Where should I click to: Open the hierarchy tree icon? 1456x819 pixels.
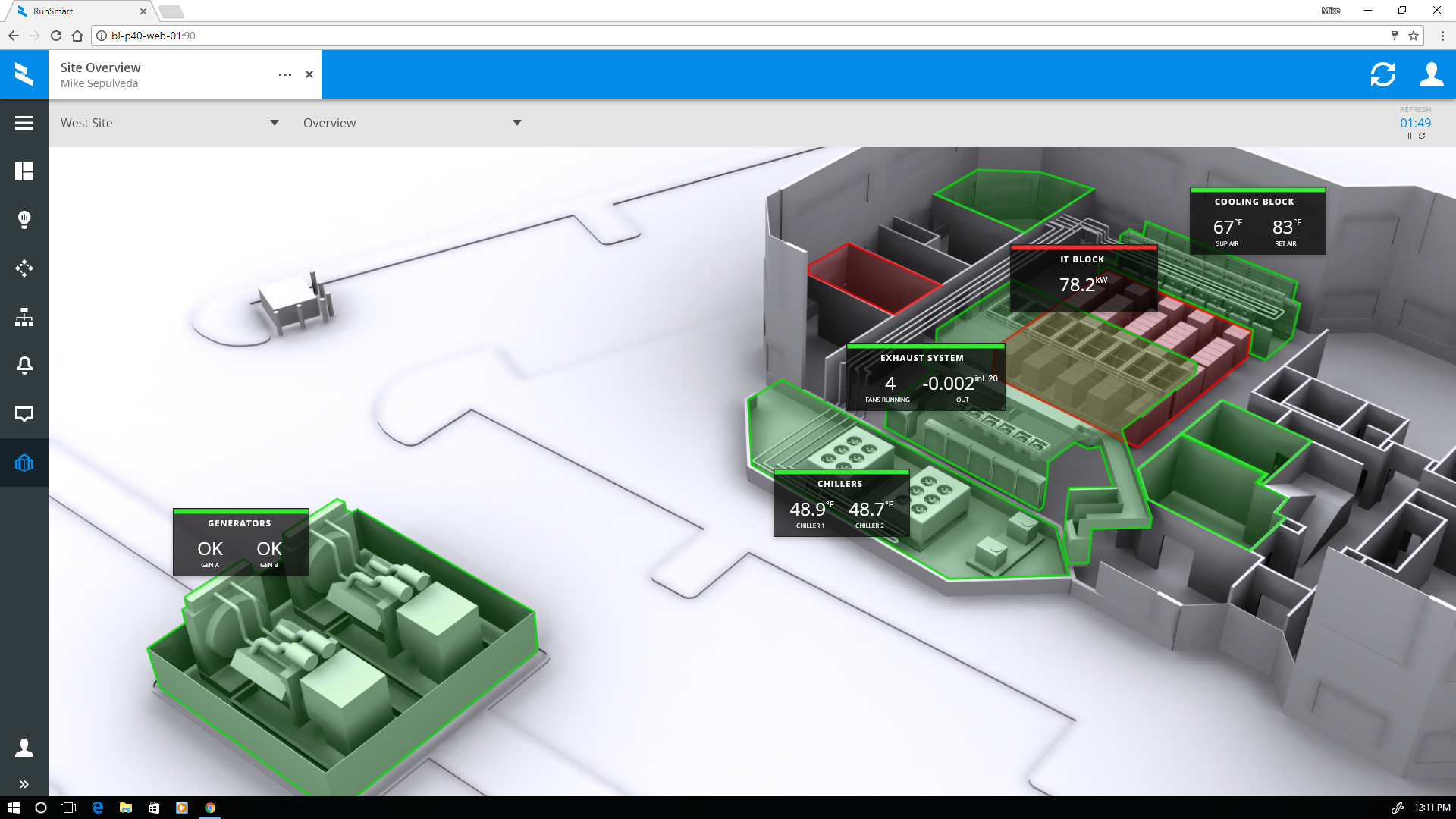(24, 317)
